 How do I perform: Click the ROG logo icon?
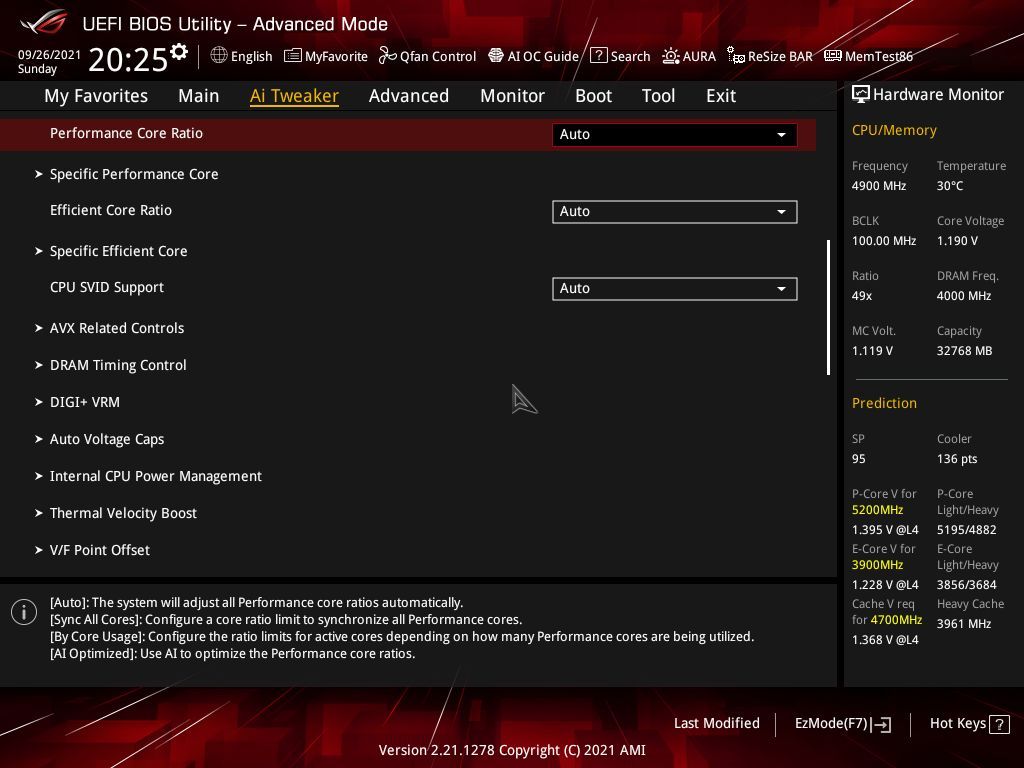click(44, 22)
